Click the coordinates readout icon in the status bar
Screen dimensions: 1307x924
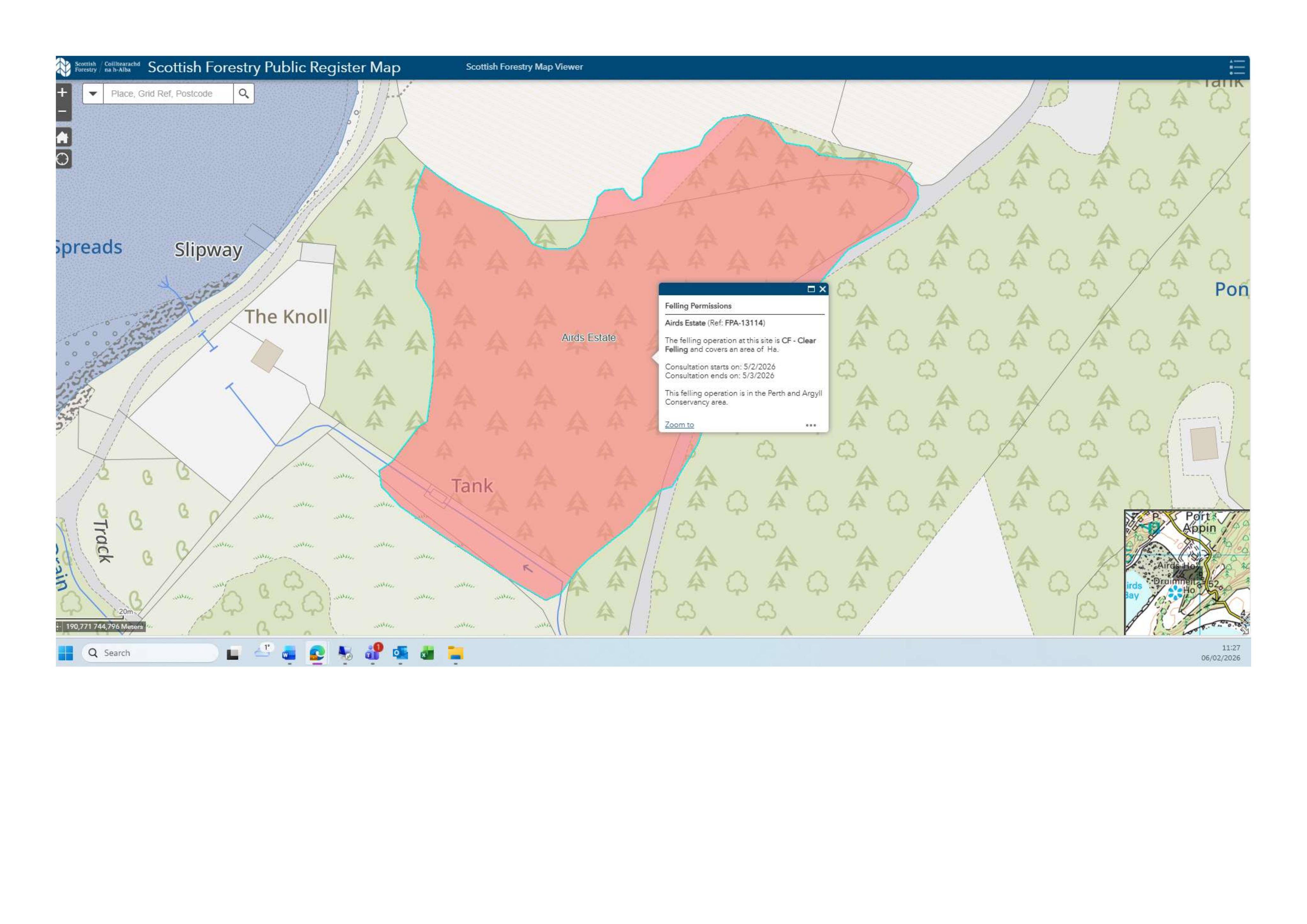pos(59,626)
